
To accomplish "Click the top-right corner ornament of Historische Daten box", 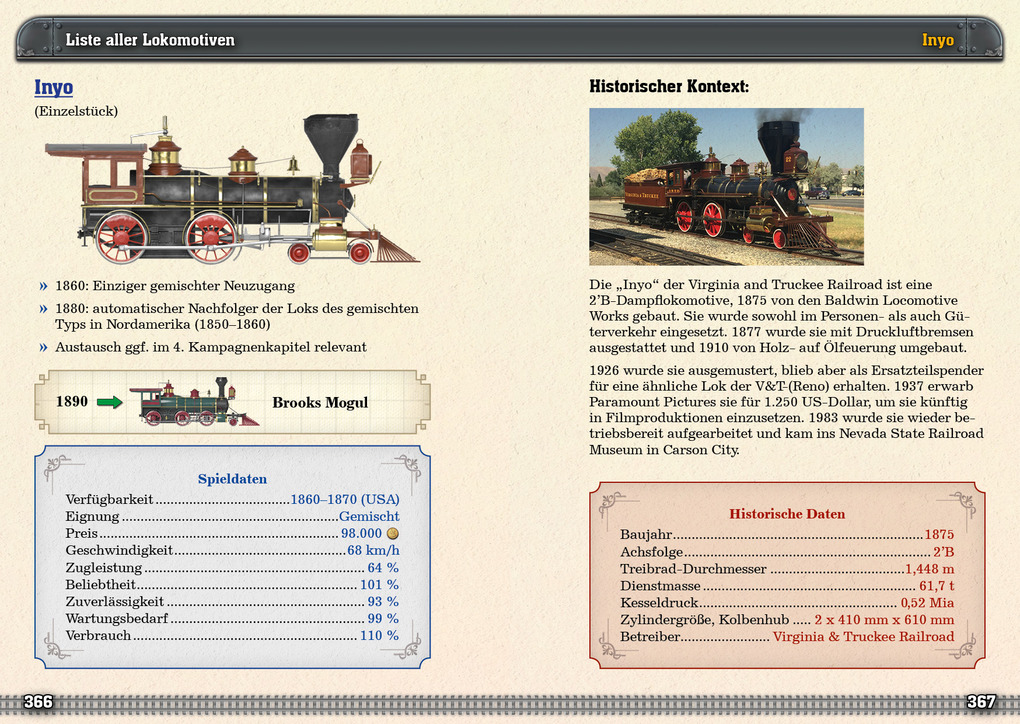I will [961, 503].
